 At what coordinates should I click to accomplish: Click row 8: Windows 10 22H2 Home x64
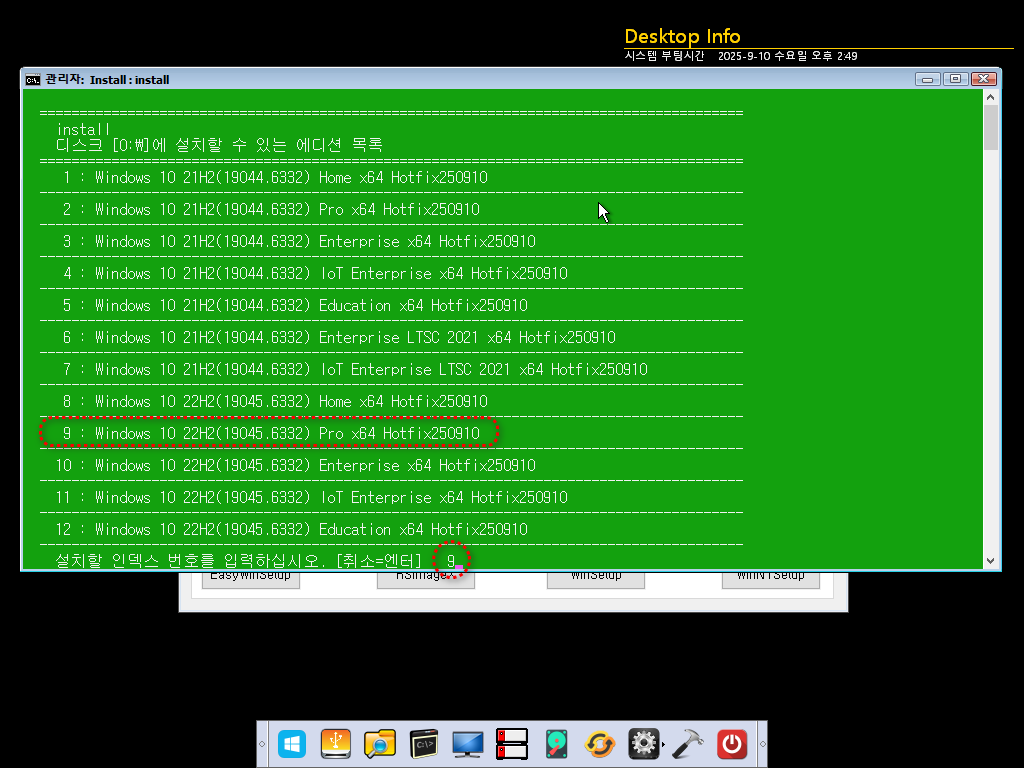[275, 402]
